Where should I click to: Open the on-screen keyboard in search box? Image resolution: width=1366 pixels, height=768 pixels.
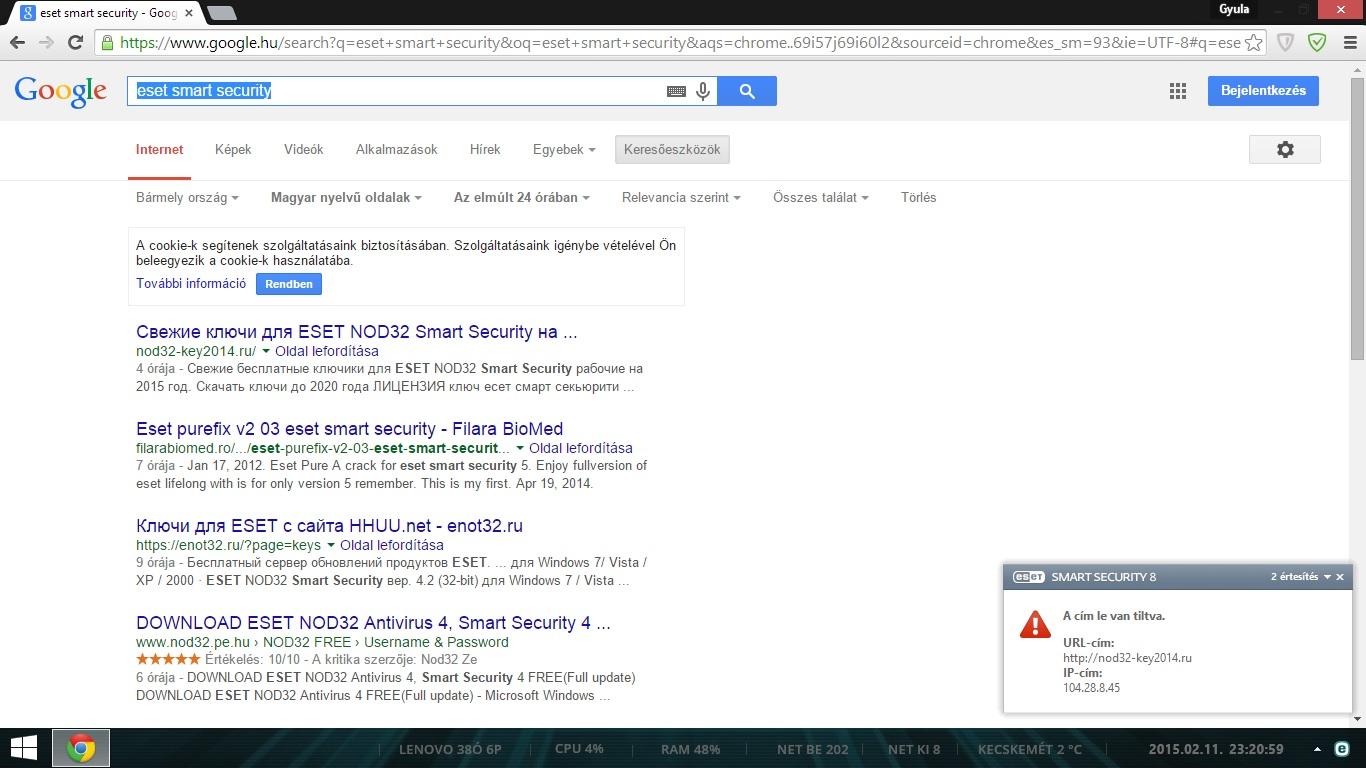[x=676, y=91]
